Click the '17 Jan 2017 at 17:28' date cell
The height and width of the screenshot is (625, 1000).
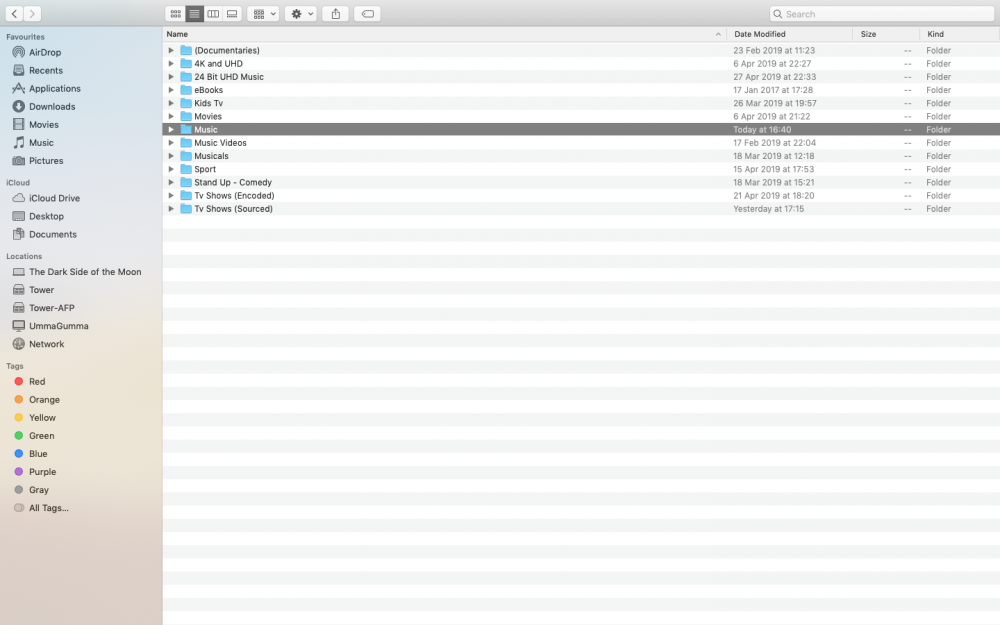(773, 90)
